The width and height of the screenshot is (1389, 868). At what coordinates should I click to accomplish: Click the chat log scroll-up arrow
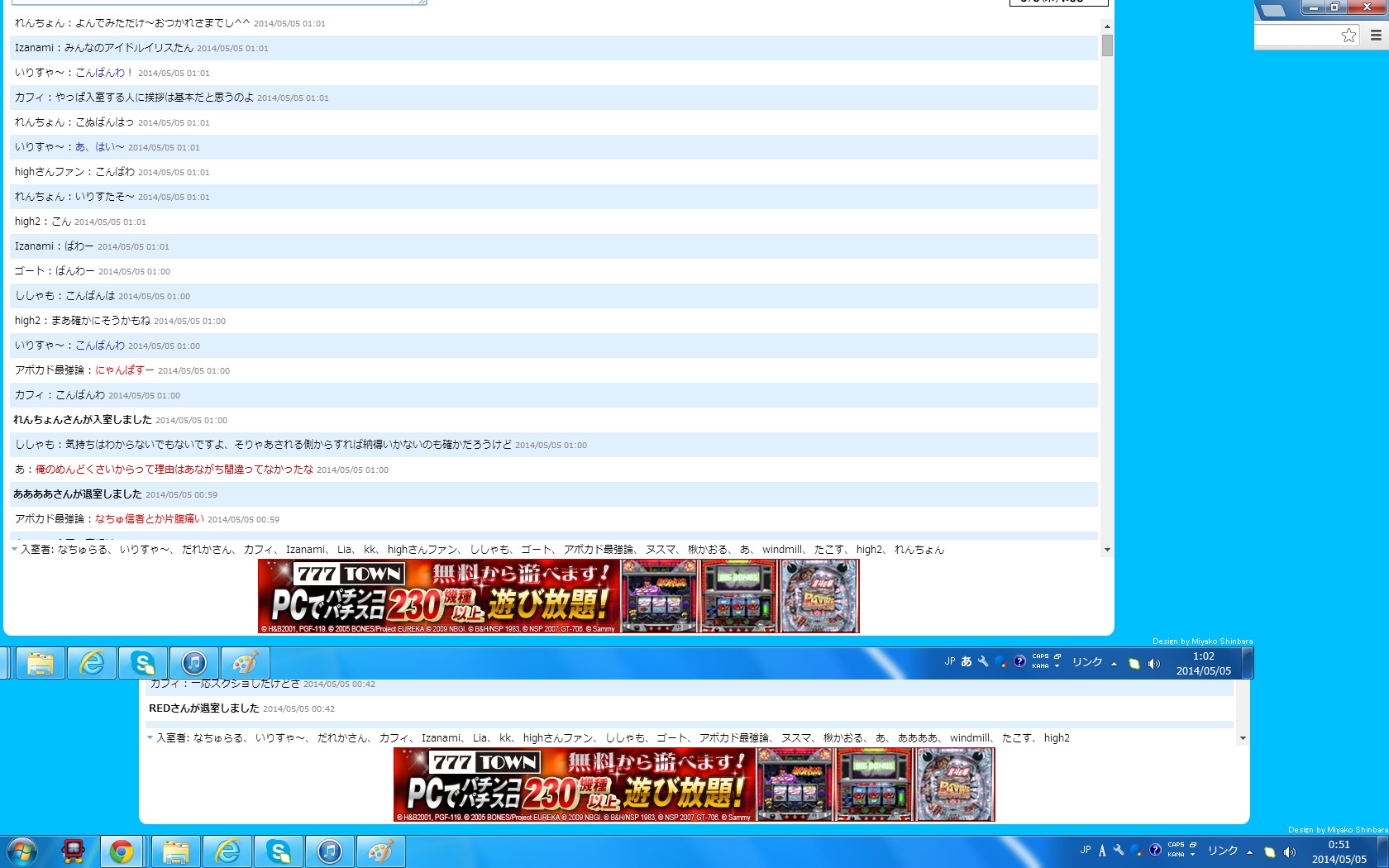tap(1107, 26)
